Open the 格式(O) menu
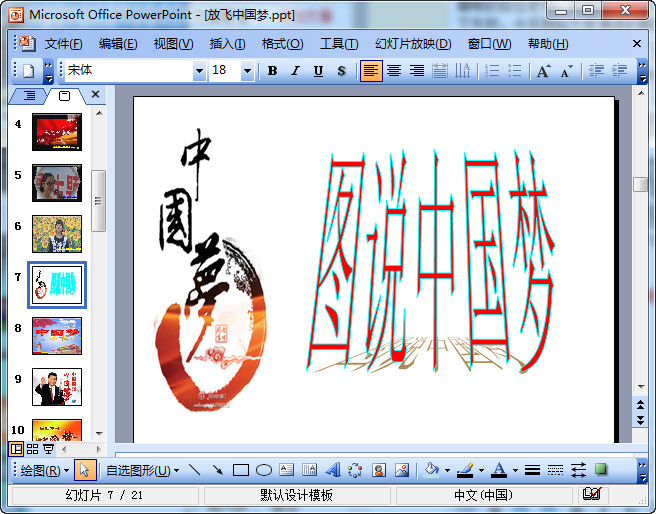The height and width of the screenshot is (514, 656). [x=282, y=43]
